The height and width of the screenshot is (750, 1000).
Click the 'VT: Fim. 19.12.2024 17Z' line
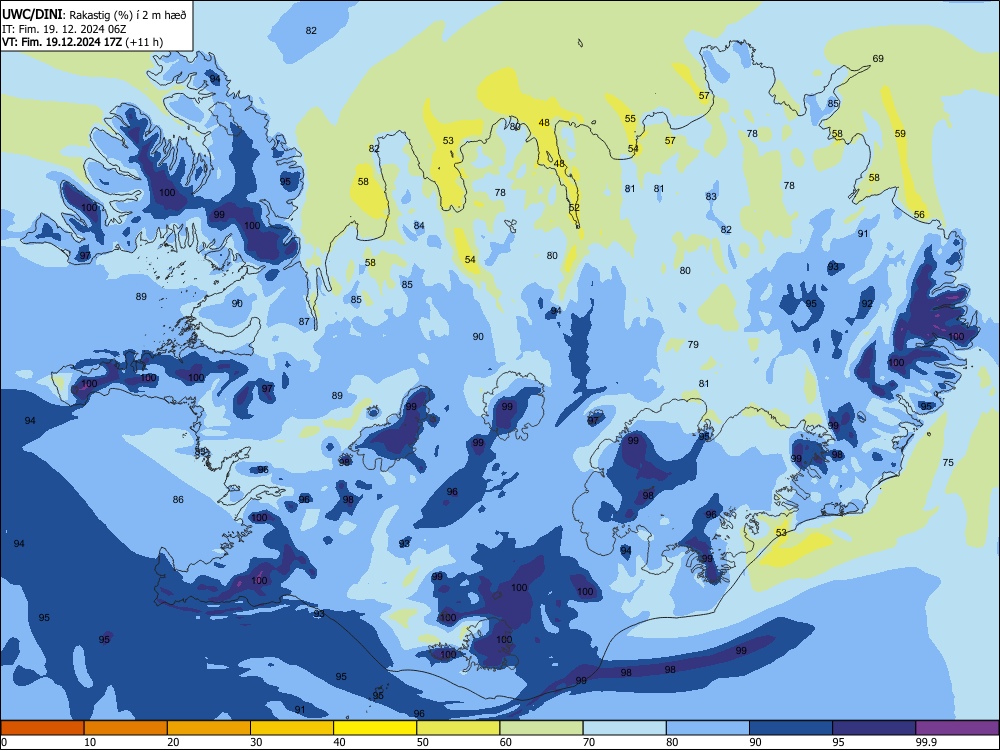pyautogui.click(x=62, y=42)
